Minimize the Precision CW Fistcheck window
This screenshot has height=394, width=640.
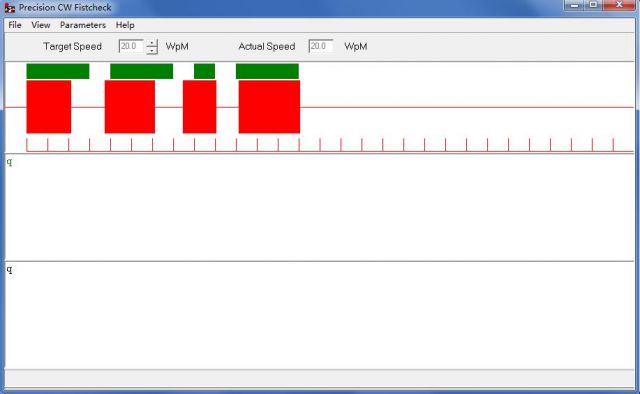click(x=575, y=4)
